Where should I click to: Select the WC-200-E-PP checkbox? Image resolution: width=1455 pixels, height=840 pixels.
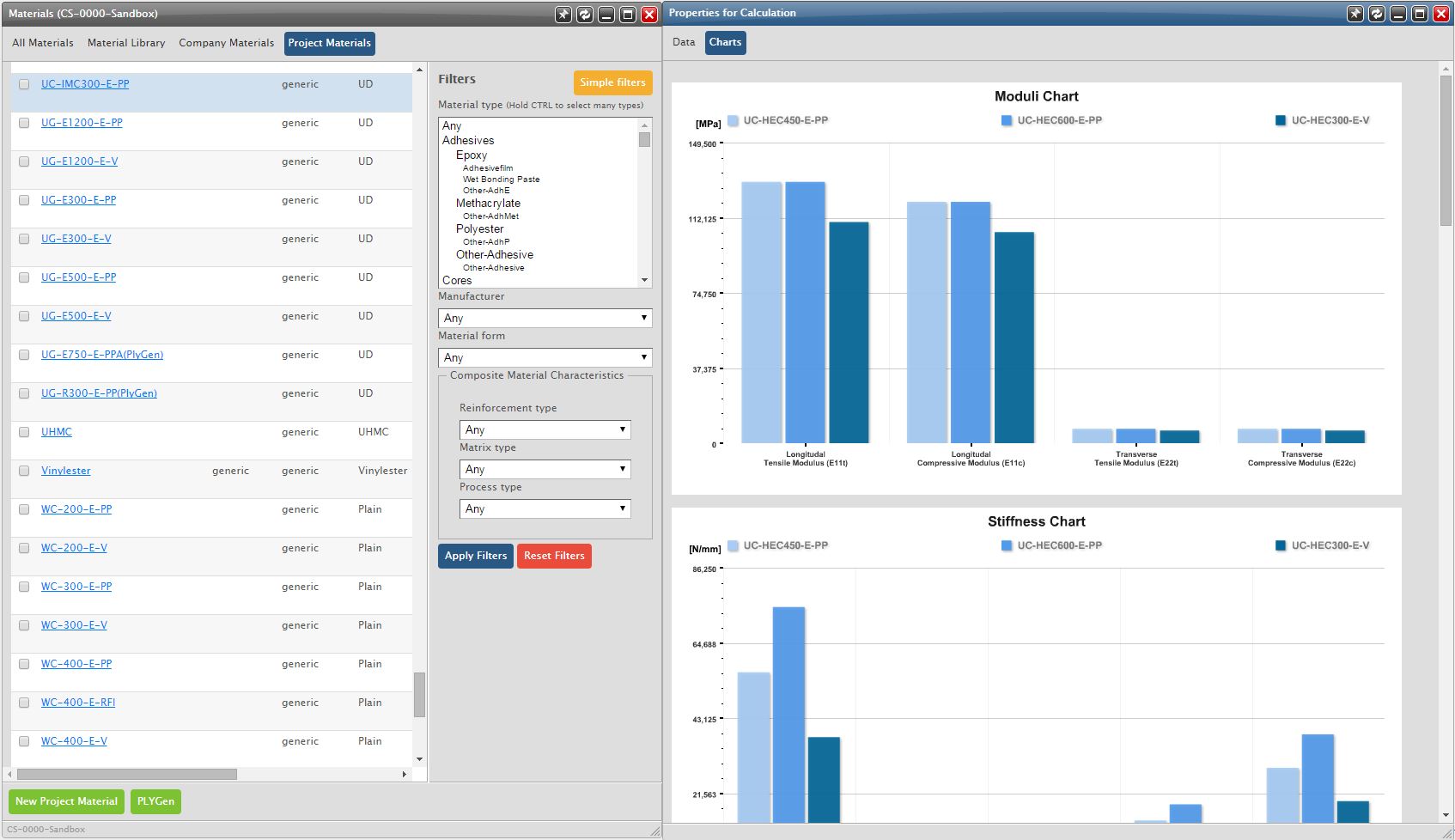click(x=24, y=509)
